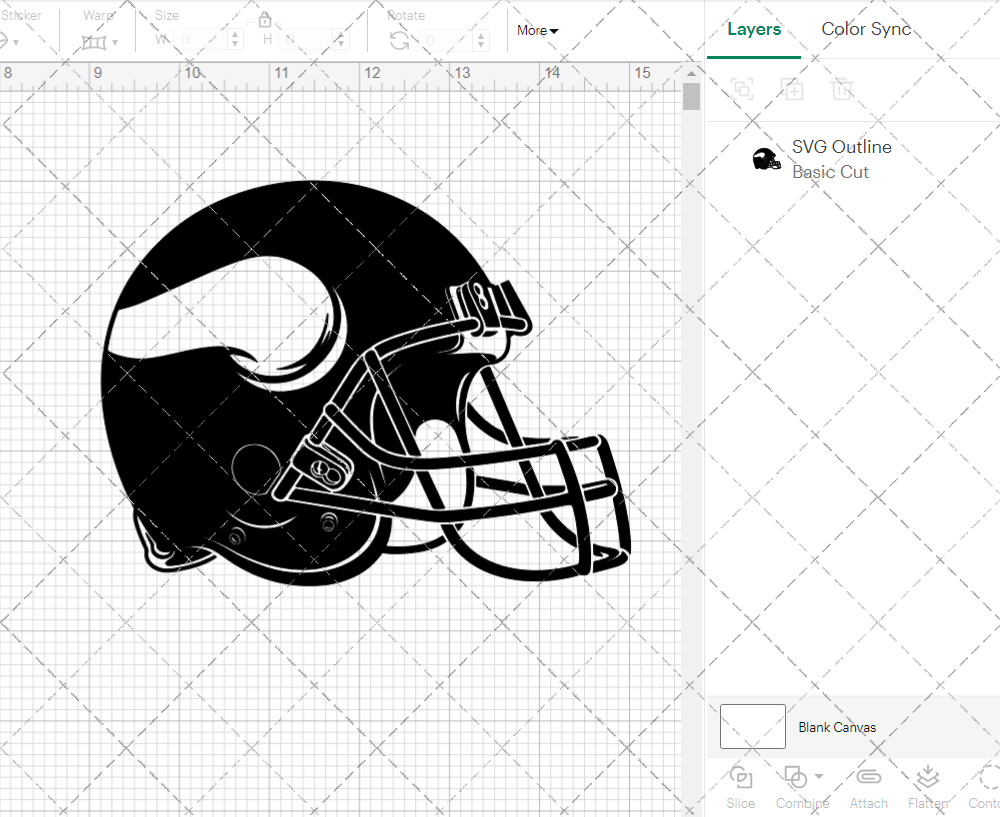Click the Delete layer trash icon
Viewport: 1000px width, 817px height.
(842, 89)
